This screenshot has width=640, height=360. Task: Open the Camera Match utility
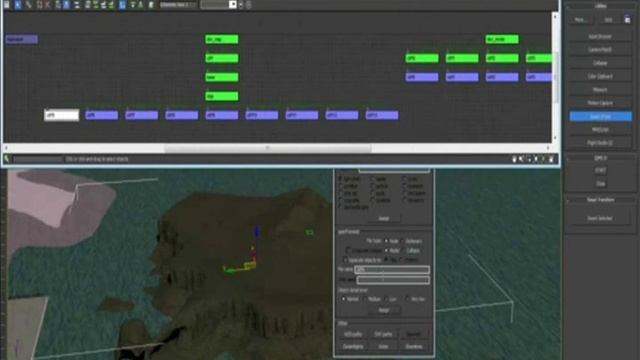[600, 49]
